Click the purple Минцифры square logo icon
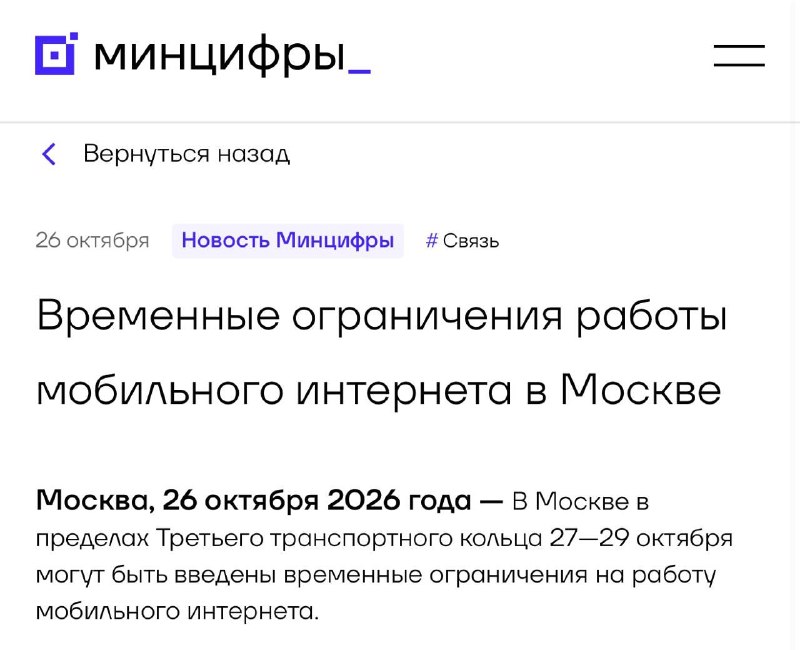800x650 pixels. coord(55,55)
